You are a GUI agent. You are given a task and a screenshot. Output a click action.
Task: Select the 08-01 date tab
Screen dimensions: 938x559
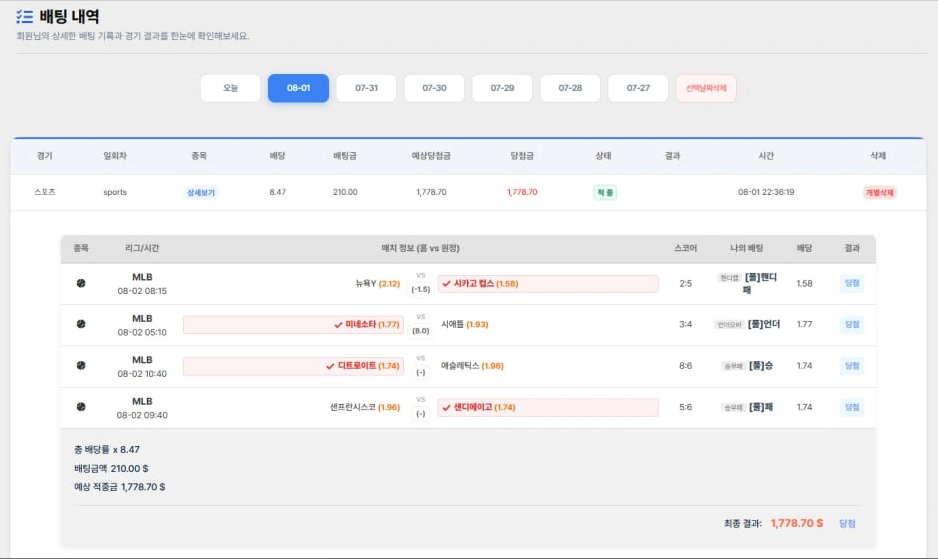pyautogui.click(x=298, y=88)
